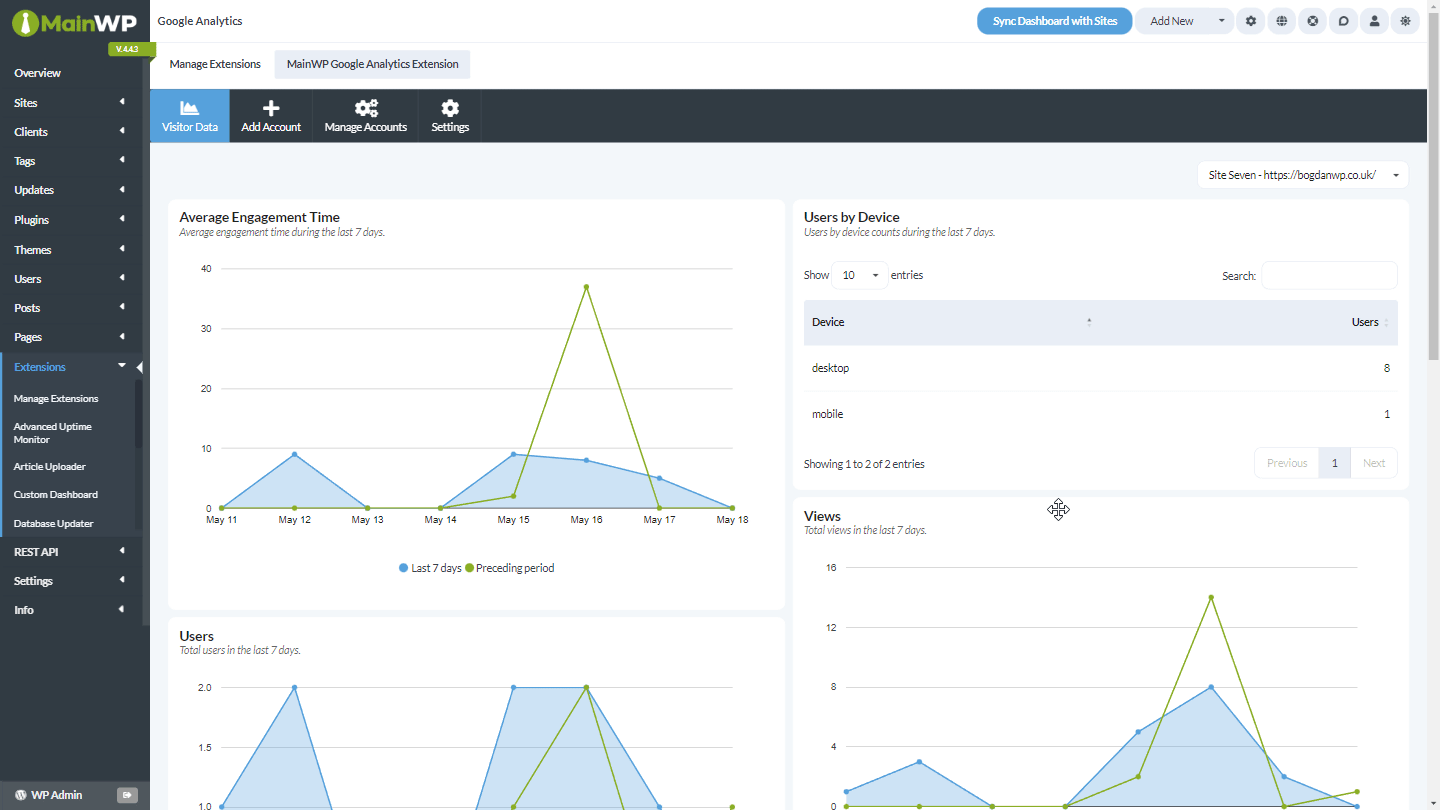Open the chat bubble icon in the header
Image resolution: width=1440 pixels, height=810 pixels.
click(1343, 20)
